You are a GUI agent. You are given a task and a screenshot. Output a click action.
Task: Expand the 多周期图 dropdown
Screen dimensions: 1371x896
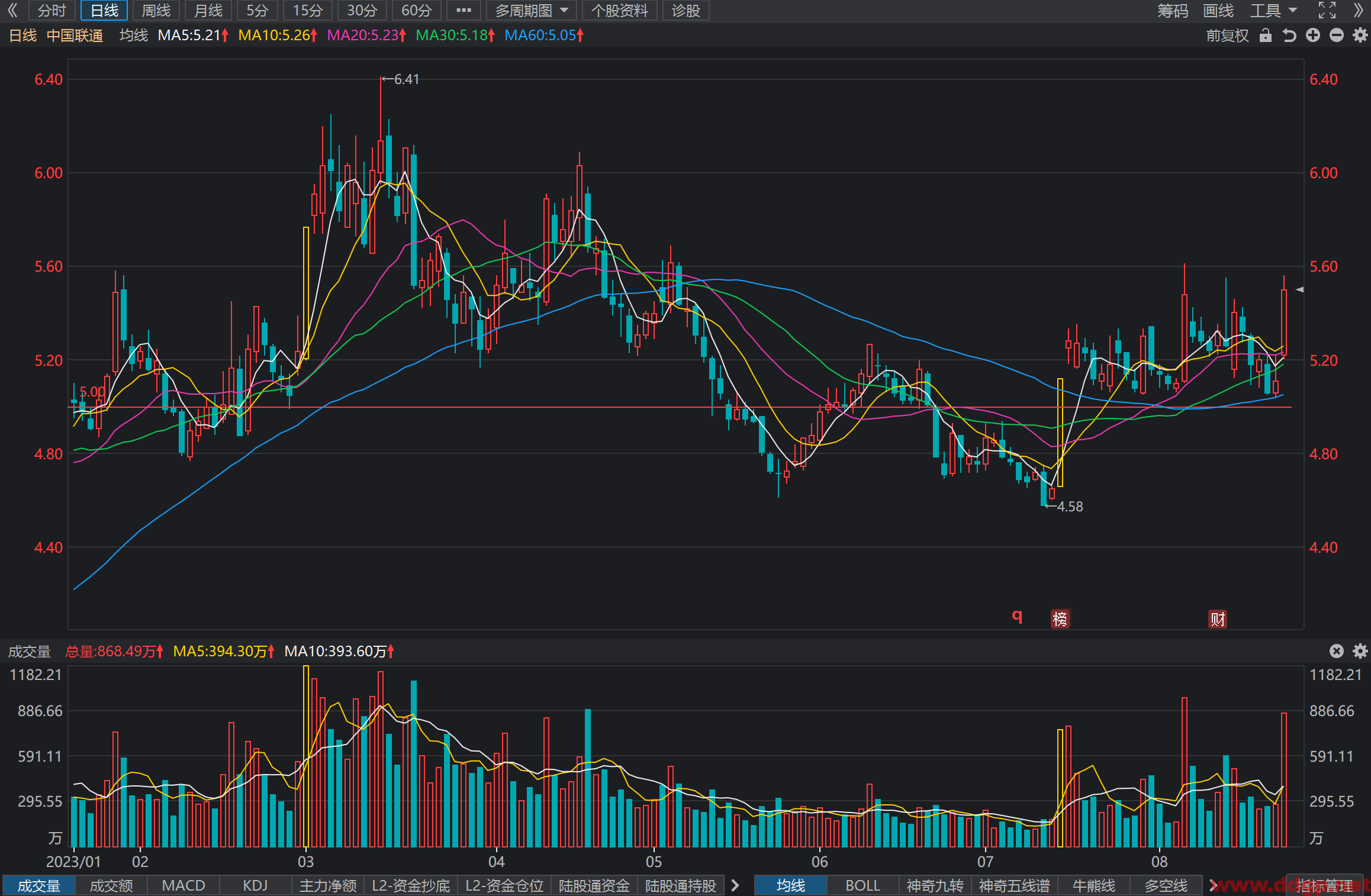tap(531, 10)
